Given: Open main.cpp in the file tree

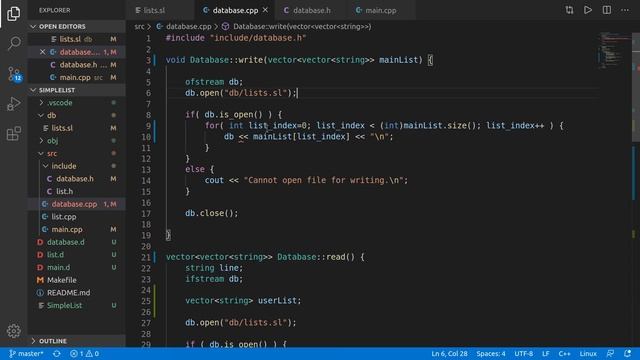Looking at the screenshot, I should 76,229.
